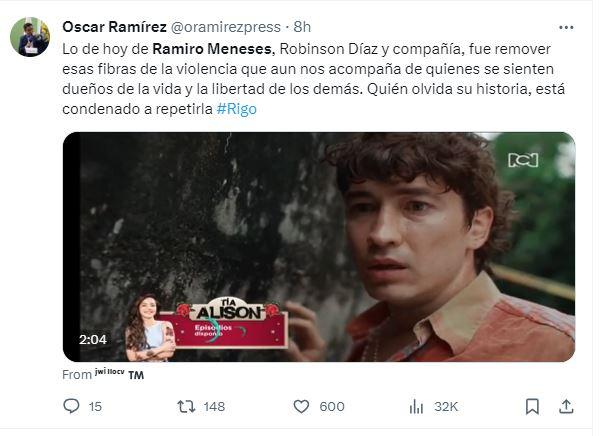The height and width of the screenshot is (436, 599).
Task: Click the 15 replies count
Action: (x=95, y=407)
